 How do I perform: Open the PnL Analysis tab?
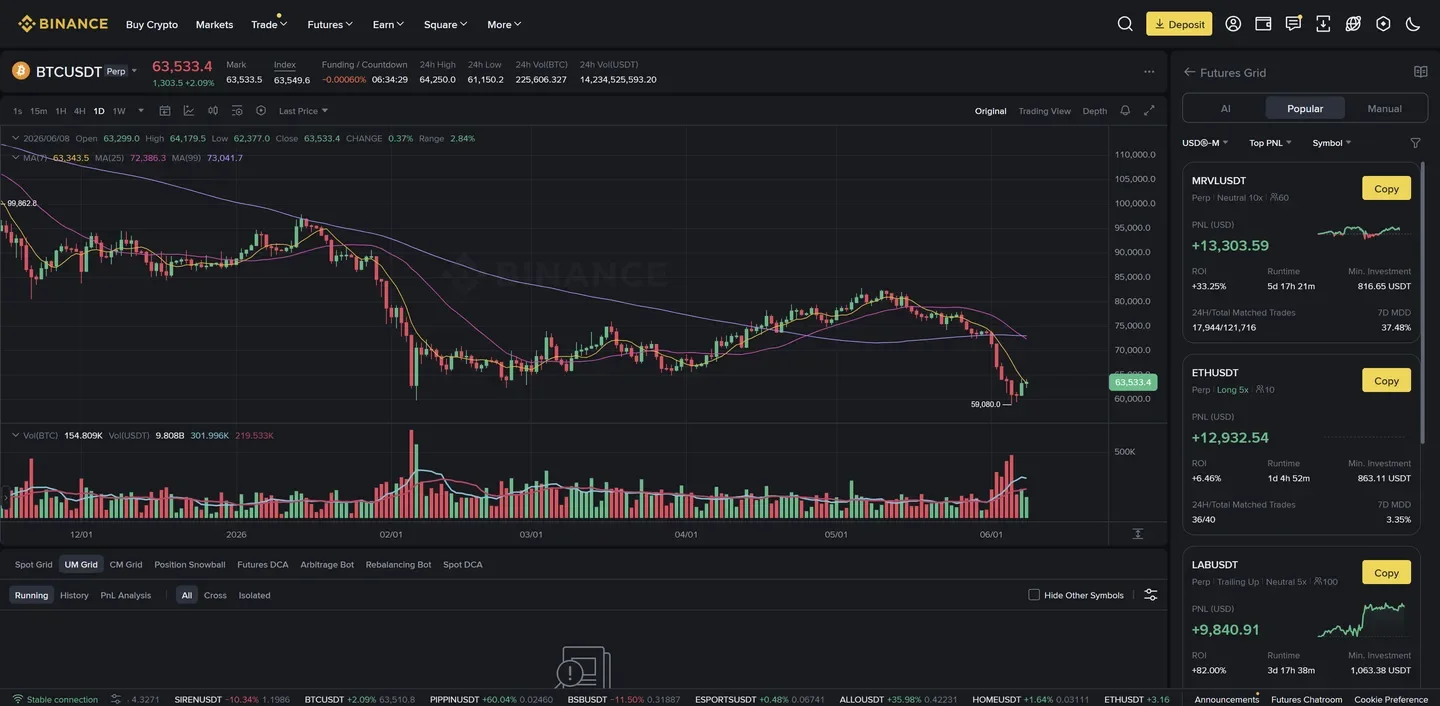coord(126,595)
